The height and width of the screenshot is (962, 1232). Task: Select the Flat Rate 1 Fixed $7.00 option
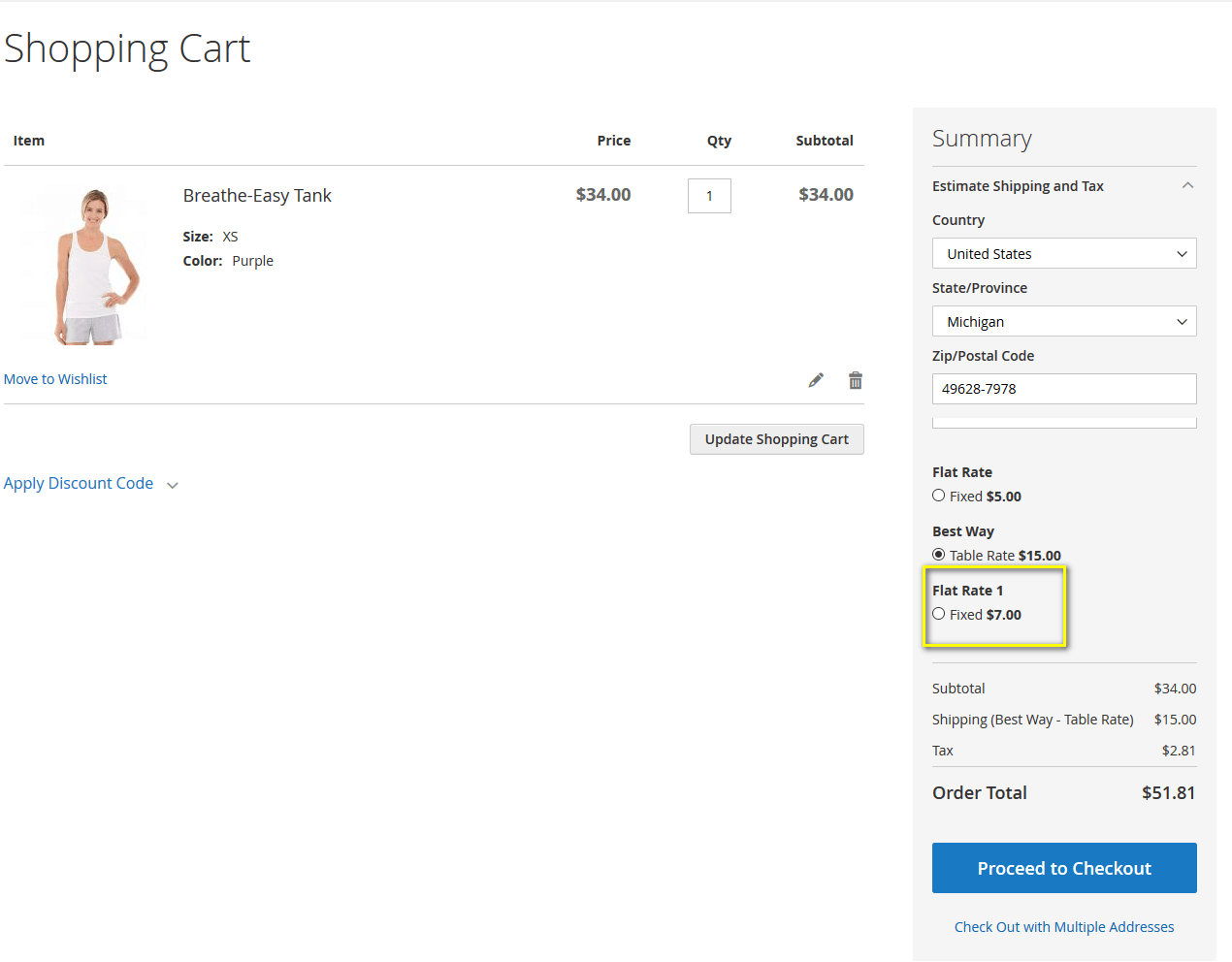coord(939,614)
